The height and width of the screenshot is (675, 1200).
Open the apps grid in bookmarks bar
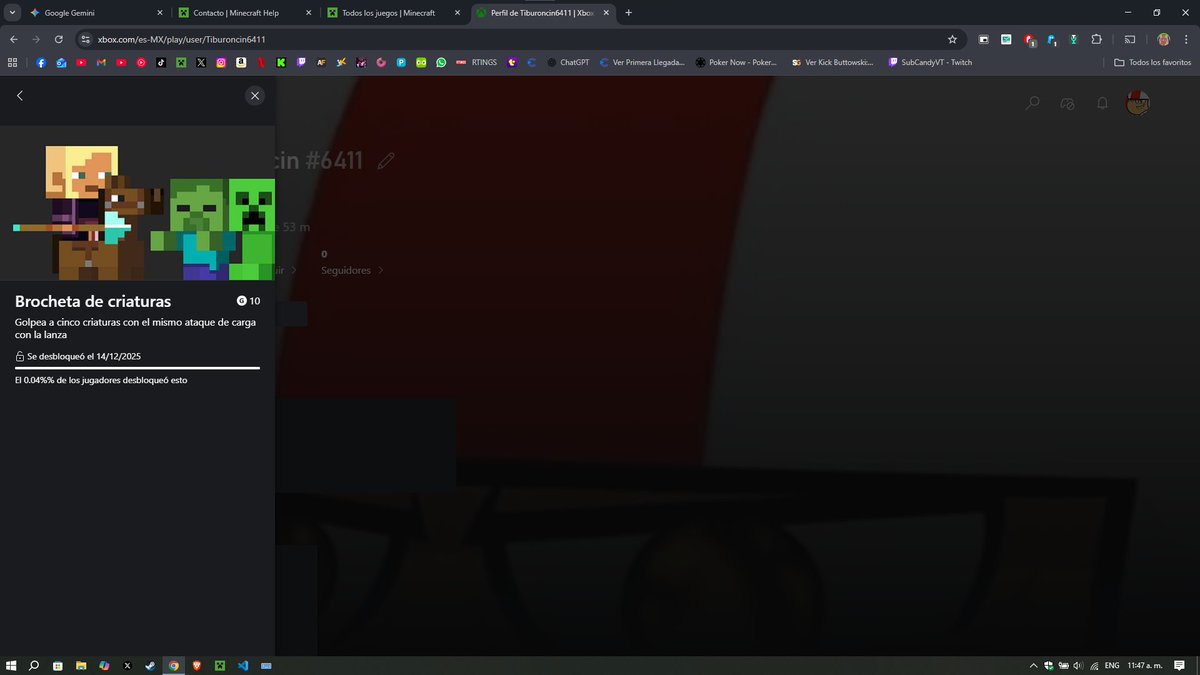[x=13, y=62]
